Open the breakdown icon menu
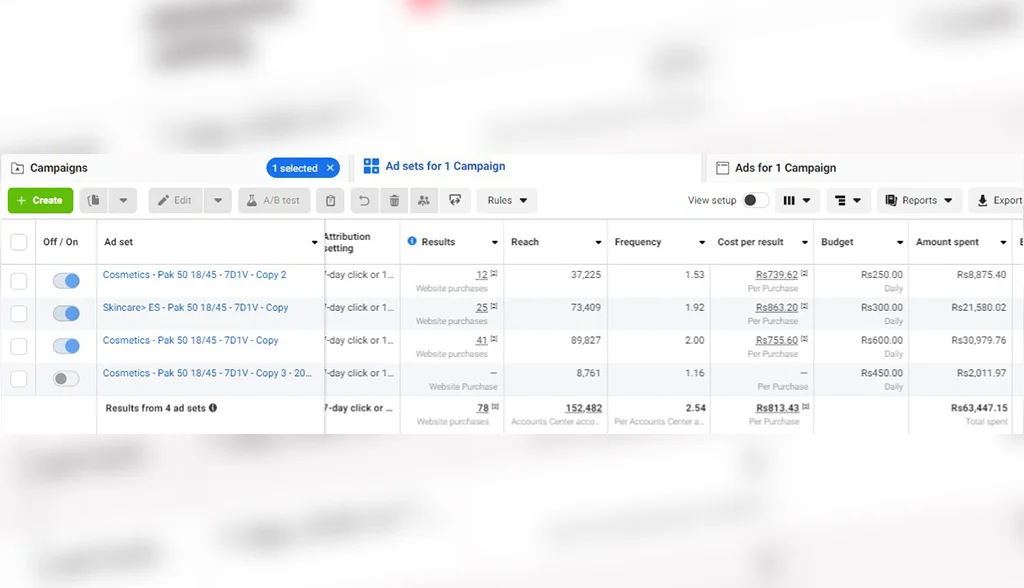The image size is (1024, 588). click(x=848, y=200)
